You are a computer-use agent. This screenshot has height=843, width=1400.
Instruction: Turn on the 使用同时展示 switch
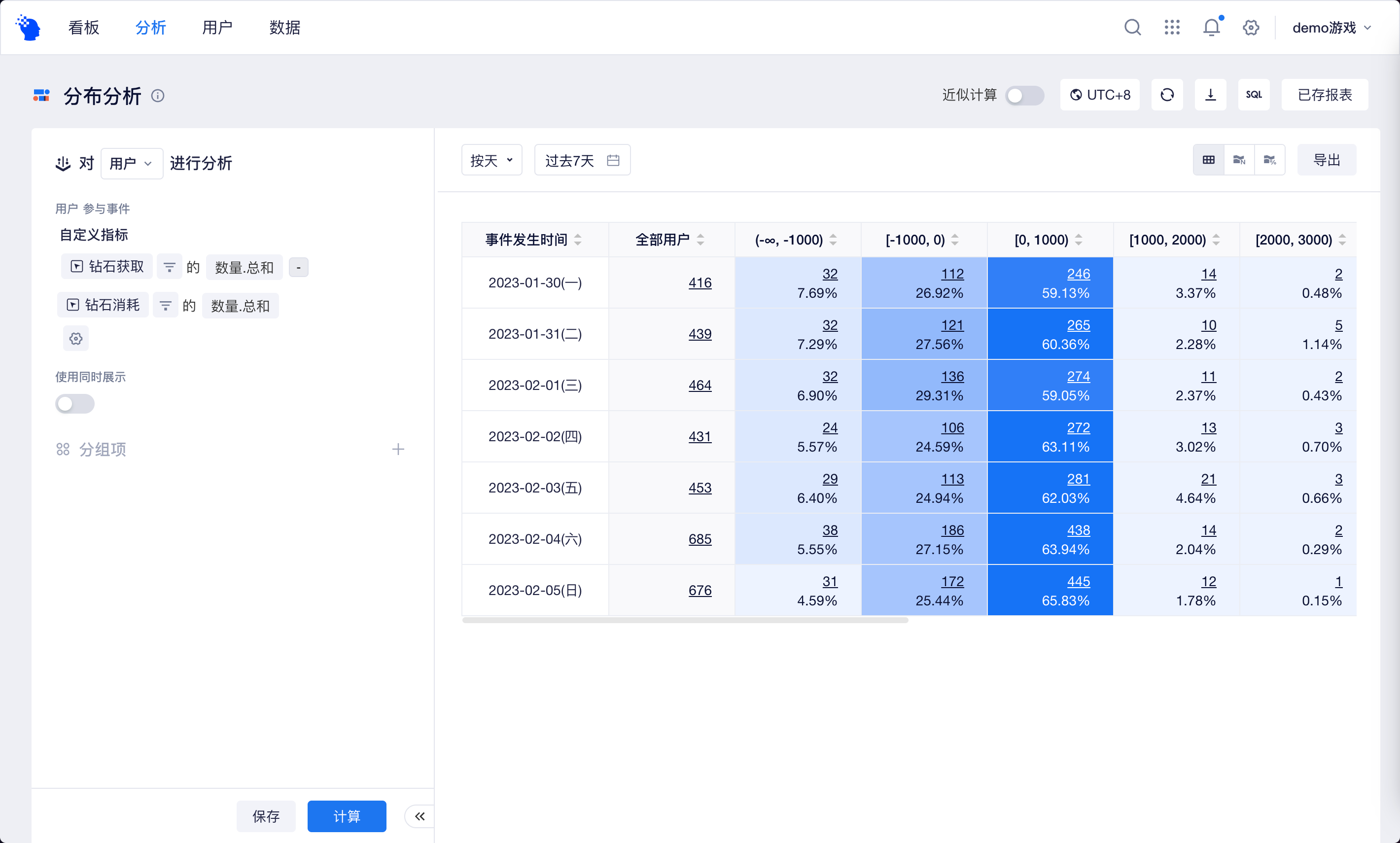tap(75, 404)
